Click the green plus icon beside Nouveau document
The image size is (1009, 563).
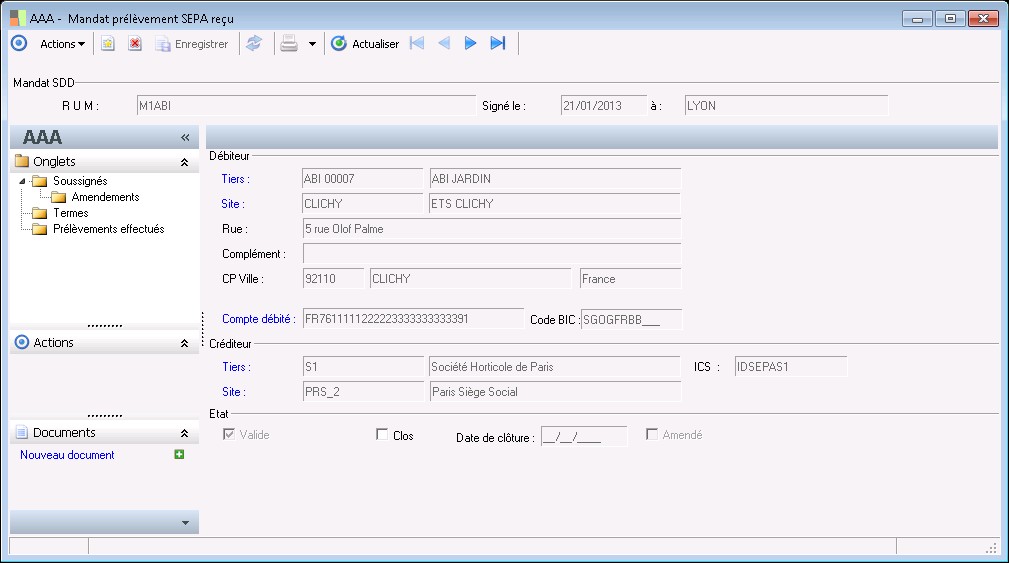pyautogui.click(x=179, y=455)
